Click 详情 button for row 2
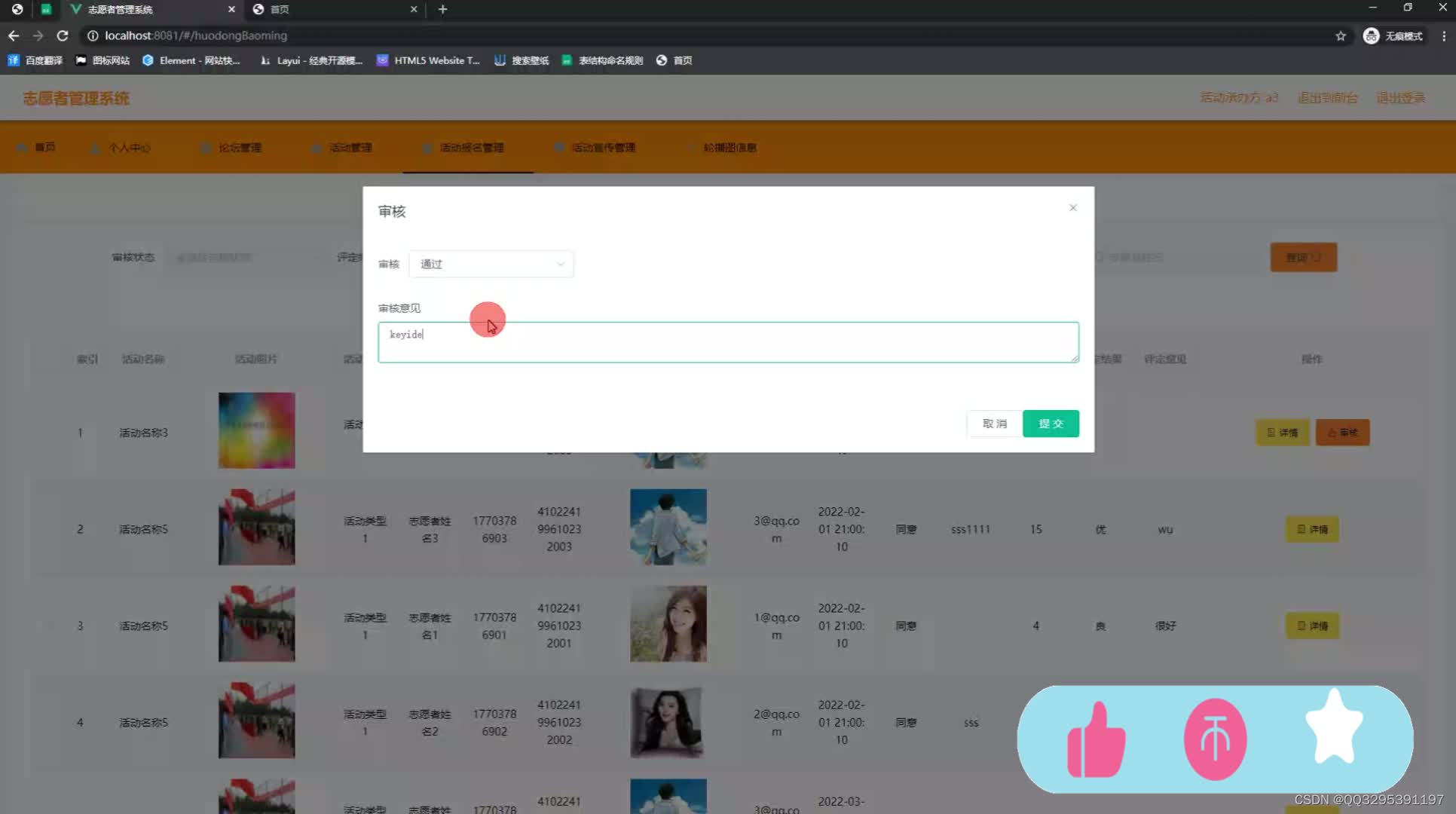The width and height of the screenshot is (1456, 814). 1313,529
